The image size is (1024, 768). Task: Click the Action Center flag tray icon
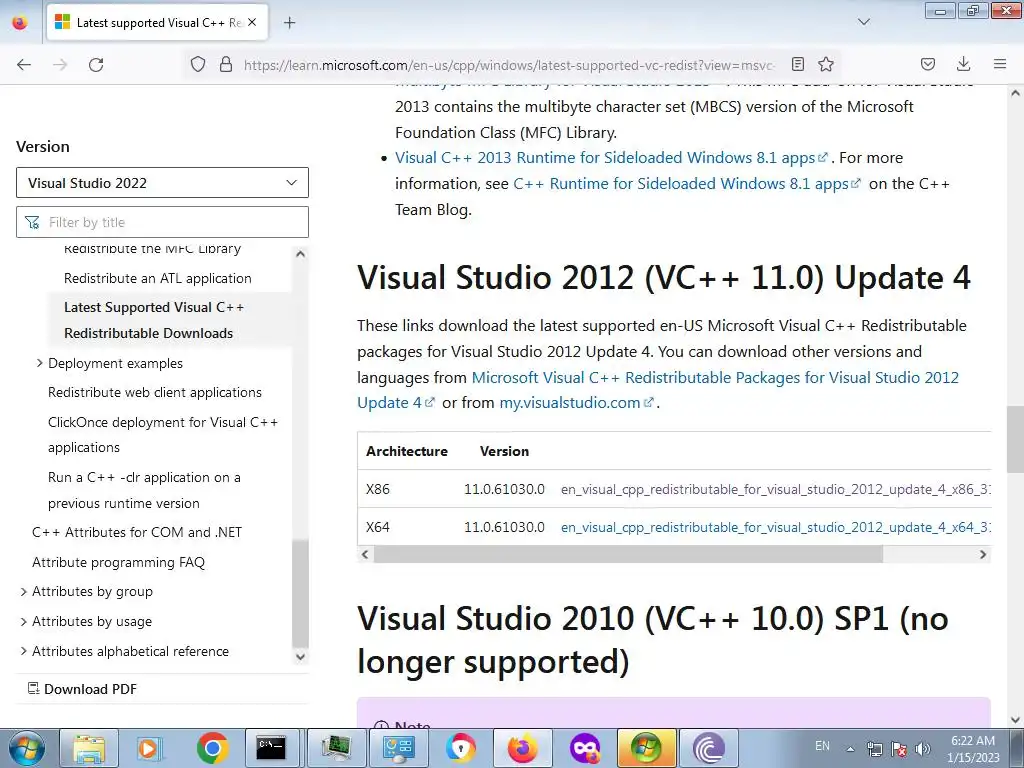tap(899, 748)
